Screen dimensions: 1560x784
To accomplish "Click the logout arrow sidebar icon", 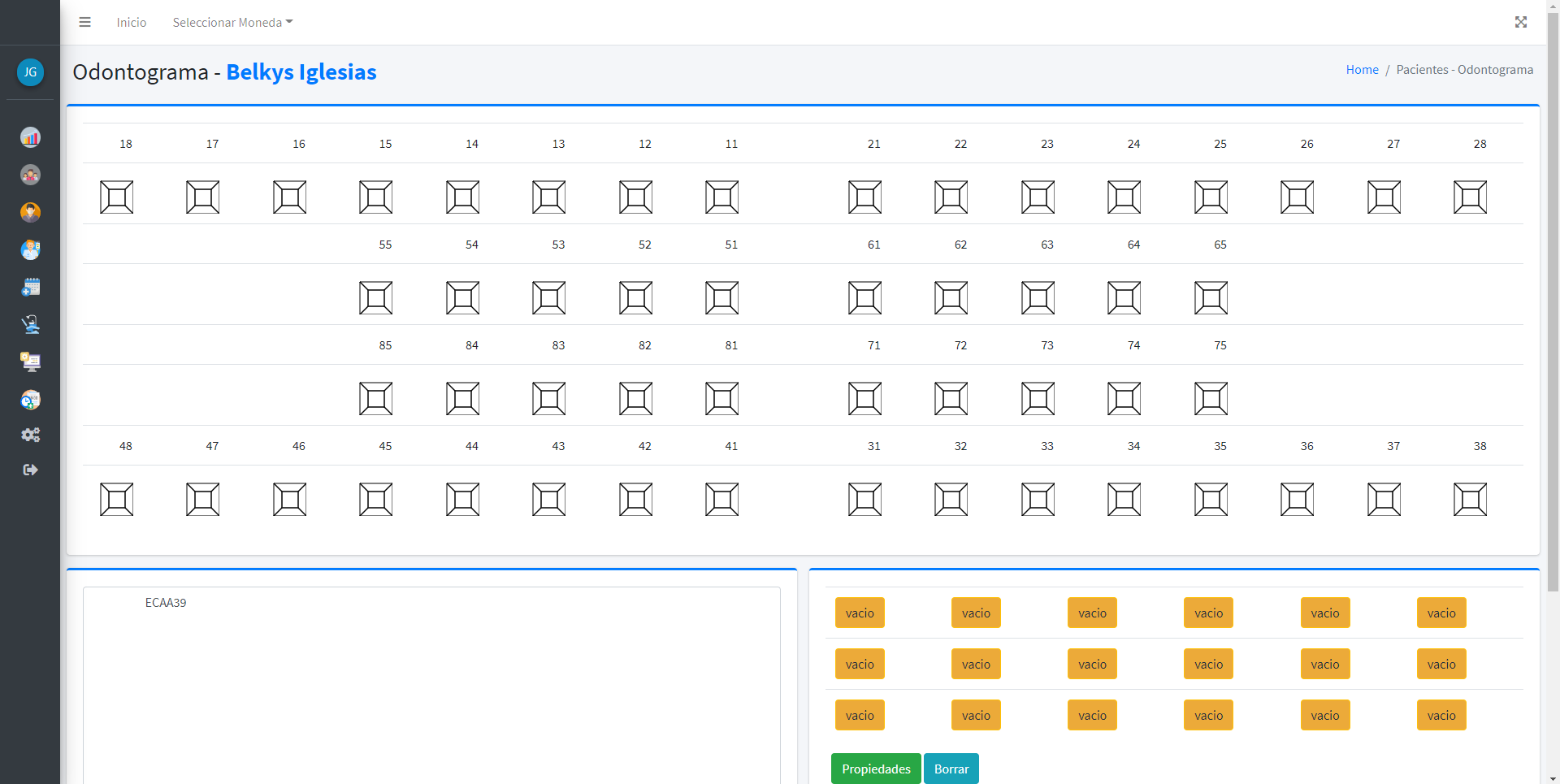I will tap(30, 470).
